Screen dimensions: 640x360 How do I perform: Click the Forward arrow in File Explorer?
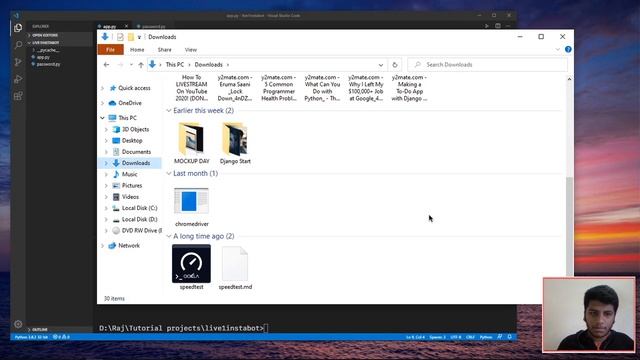(120, 64)
